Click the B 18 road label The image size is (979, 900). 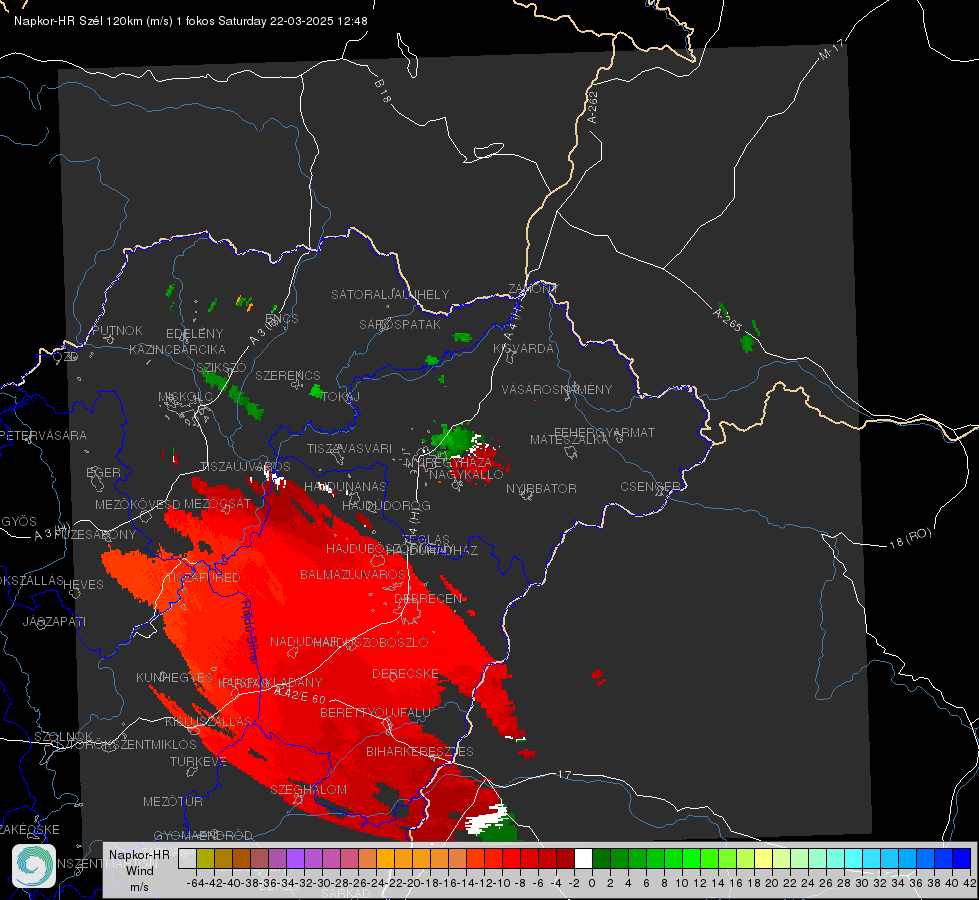[x=383, y=91]
